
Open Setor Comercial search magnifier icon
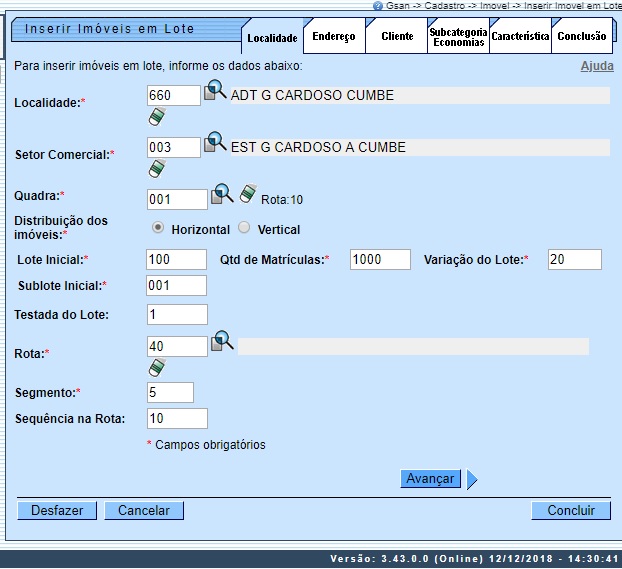215,144
